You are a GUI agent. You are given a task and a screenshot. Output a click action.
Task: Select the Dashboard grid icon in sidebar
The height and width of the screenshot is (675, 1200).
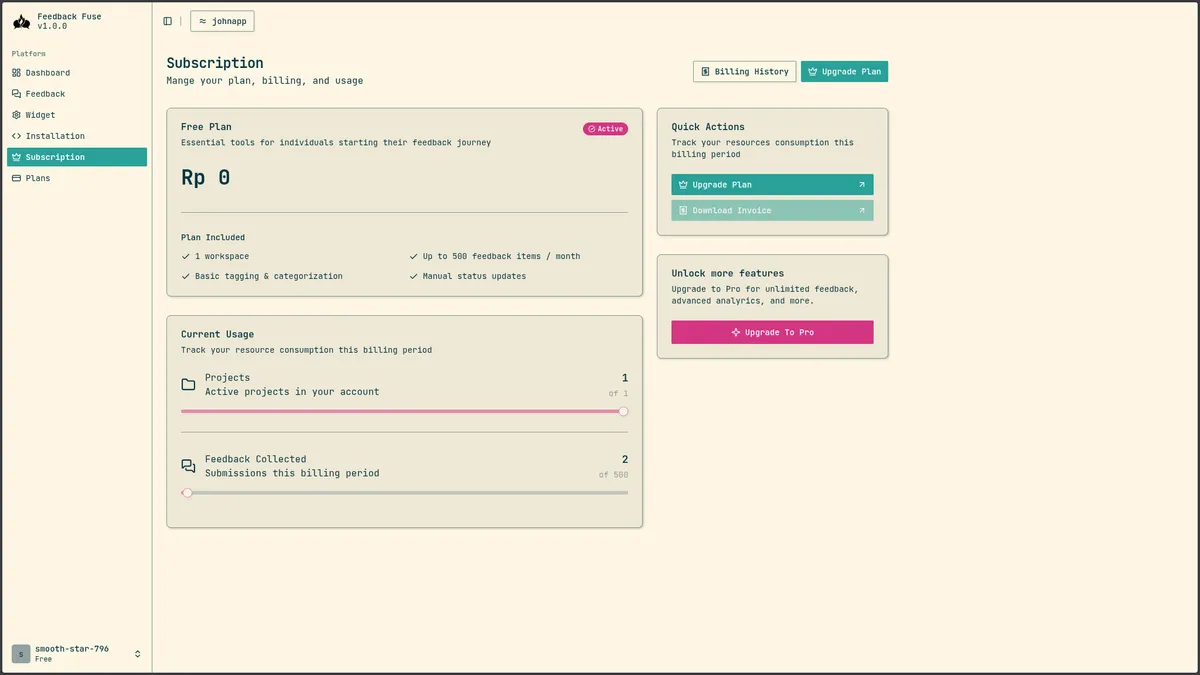click(16, 72)
